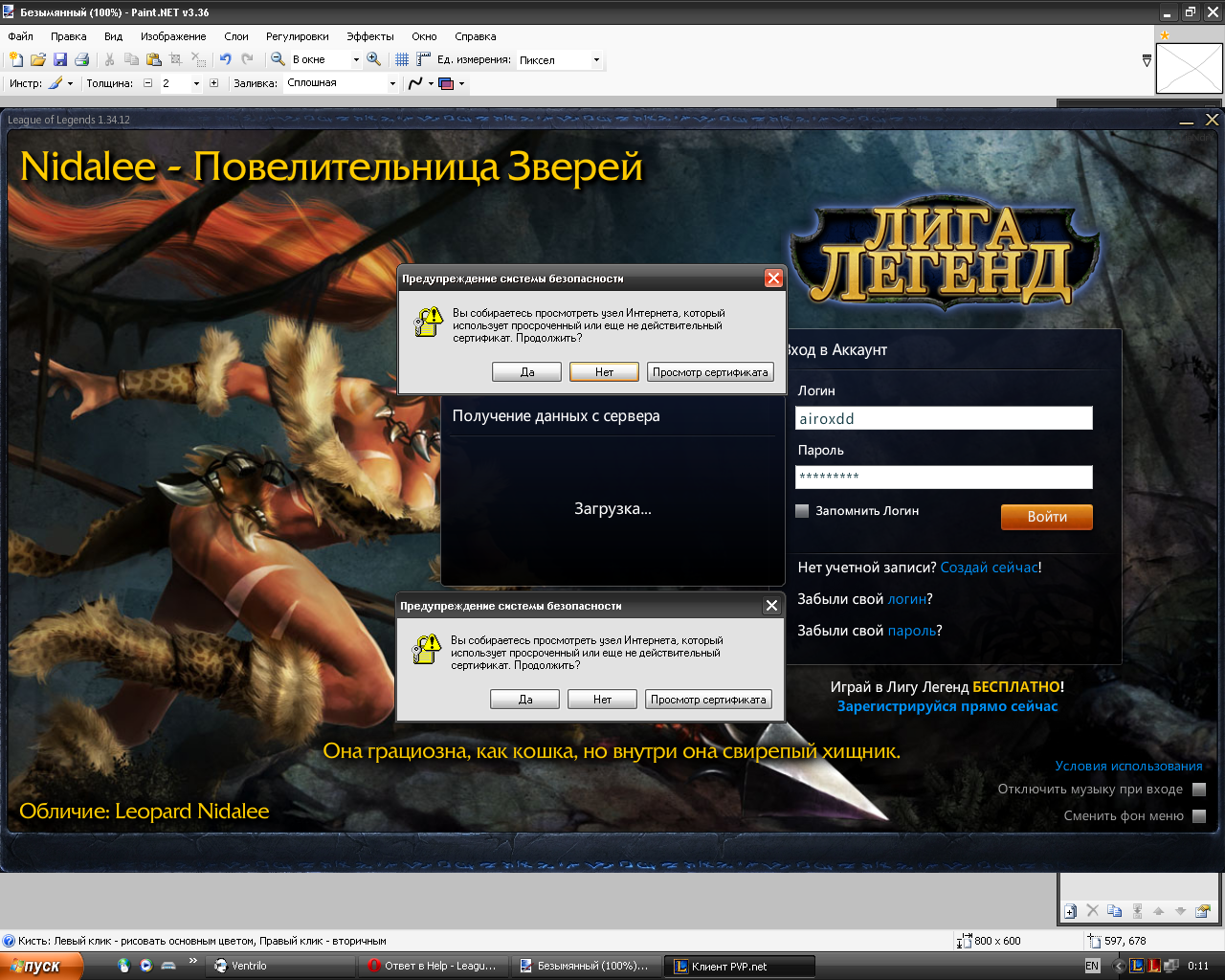Select the open image thumbnail in Paint.NET
The image size is (1225, 980).
(1189, 68)
